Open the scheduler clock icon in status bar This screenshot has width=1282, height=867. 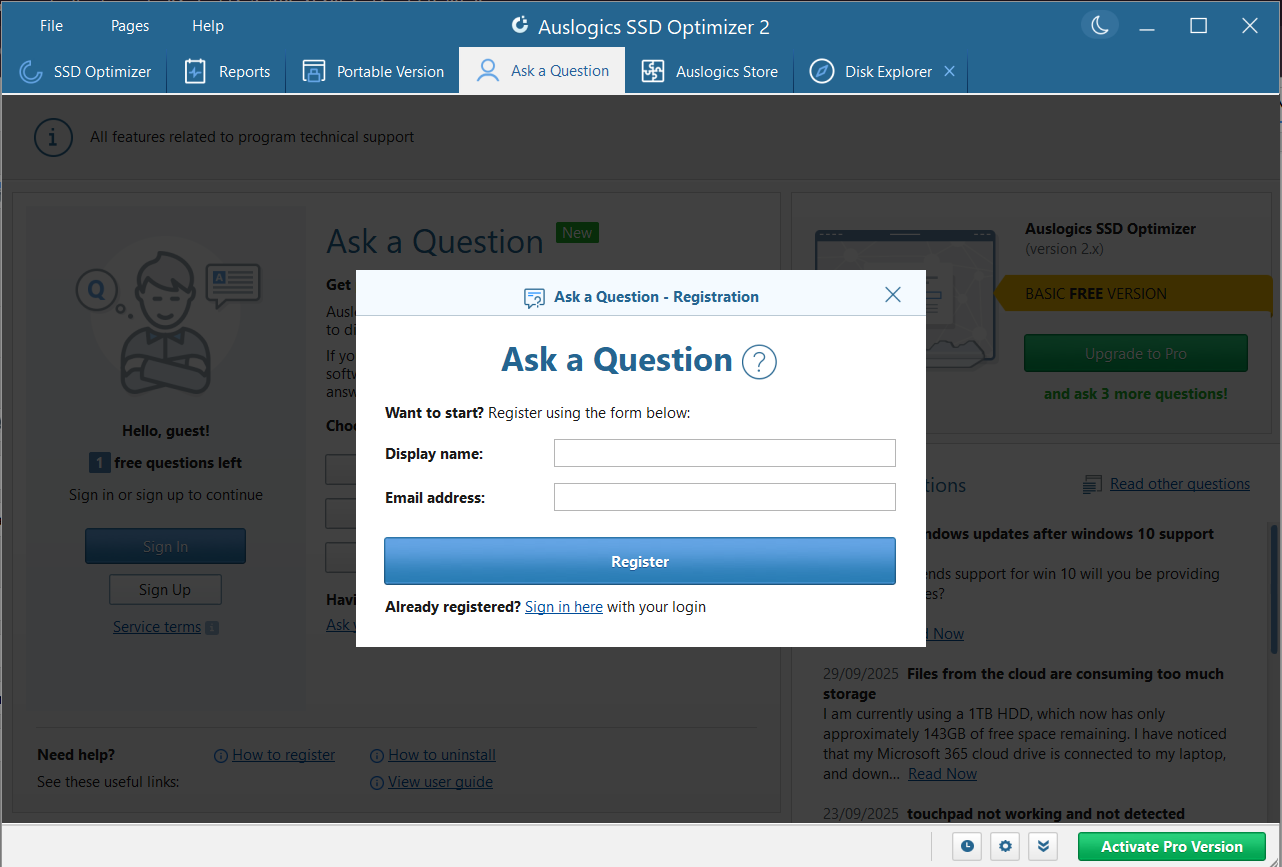point(967,846)
